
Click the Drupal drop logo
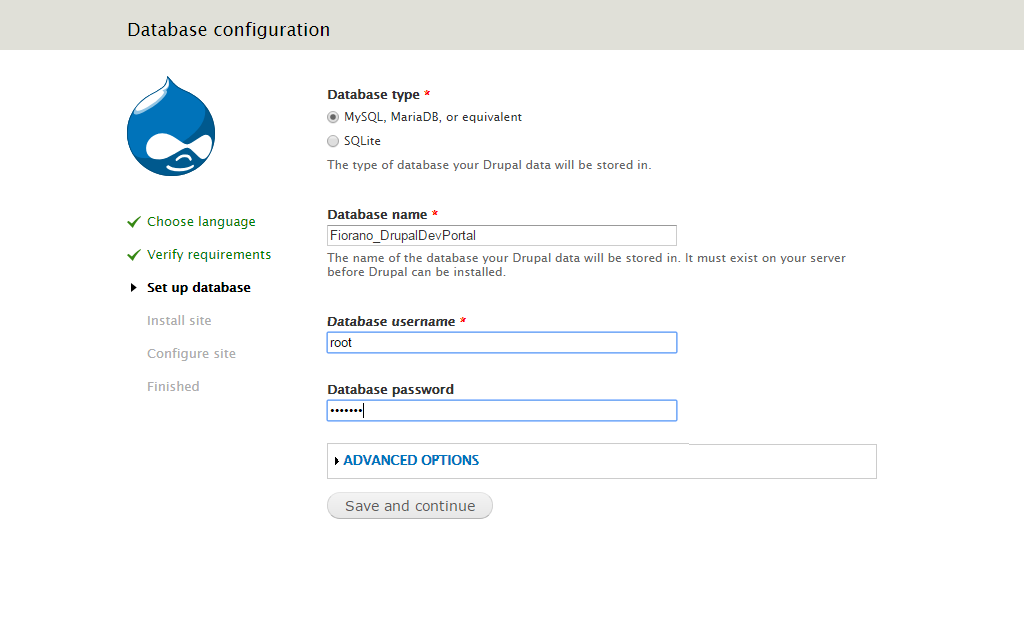171,126
